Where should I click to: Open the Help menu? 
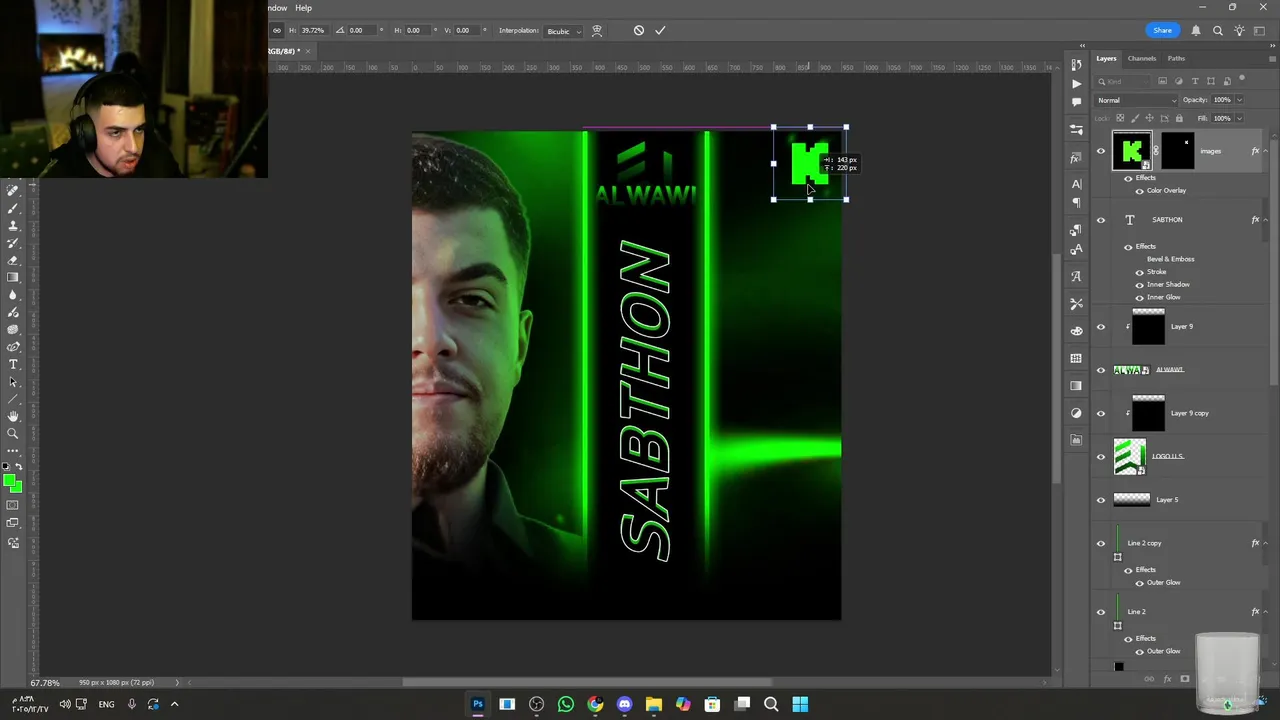pyautogui.click(x=303, y=8)
